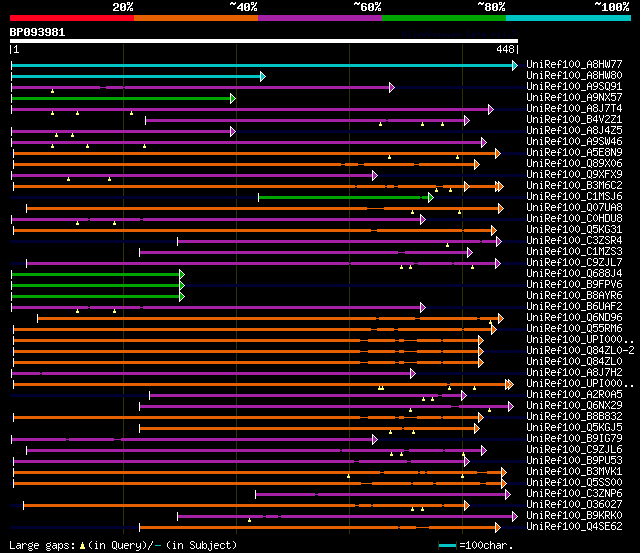Select the UniRef100_B9PU53 label
Viewport: 640px width, 553px height.
574,461
